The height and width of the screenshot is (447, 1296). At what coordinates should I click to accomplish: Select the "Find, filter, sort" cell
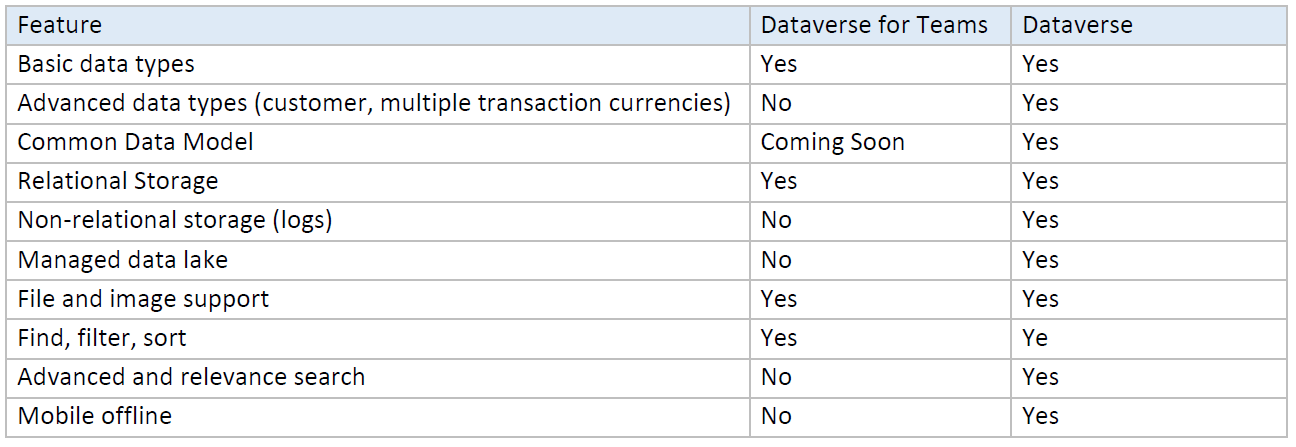(x=102, y=338)
